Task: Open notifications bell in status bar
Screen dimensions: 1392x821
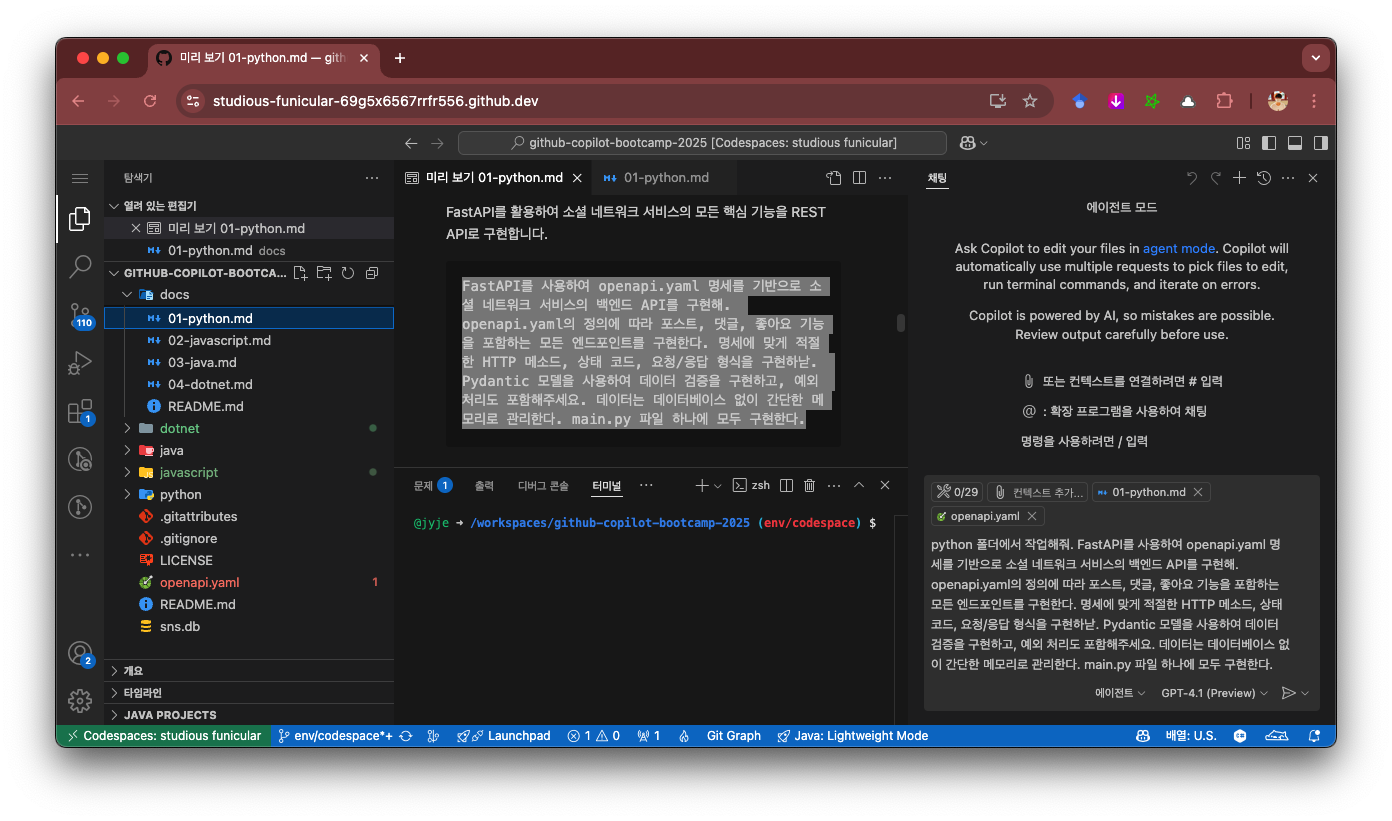Action: [x=1315, y=736]
